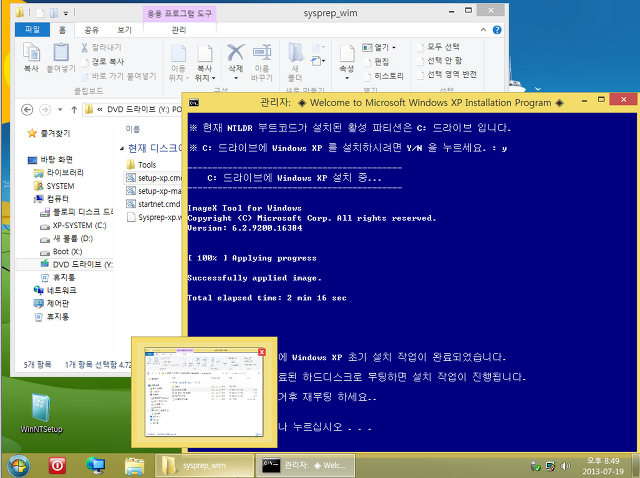Image resolution: width=640 pixels, height=478 pixels.
Task: Open Explorer help question mark icon
Action: [x=497, y=29]
